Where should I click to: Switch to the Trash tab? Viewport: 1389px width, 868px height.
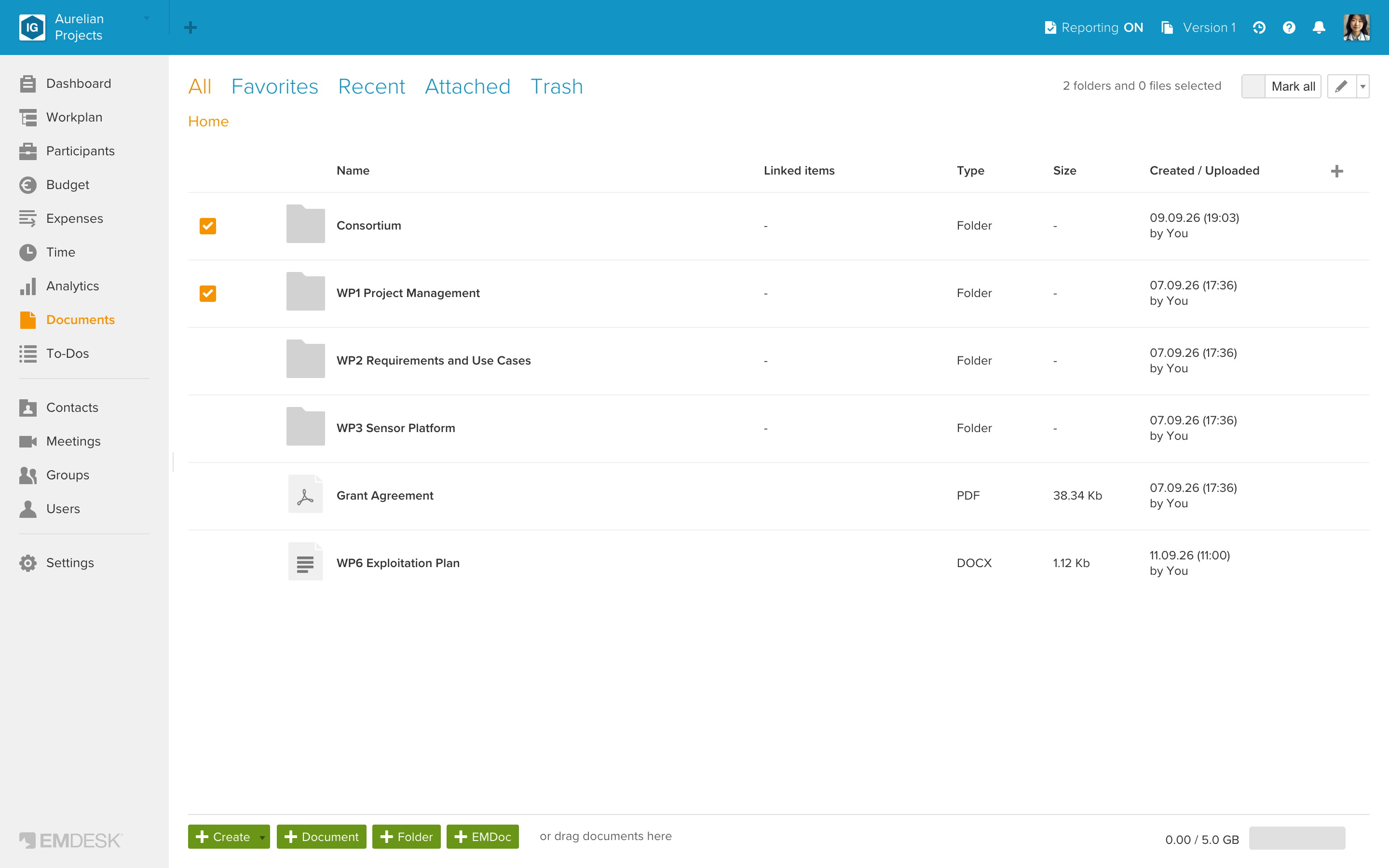(556, 87)
